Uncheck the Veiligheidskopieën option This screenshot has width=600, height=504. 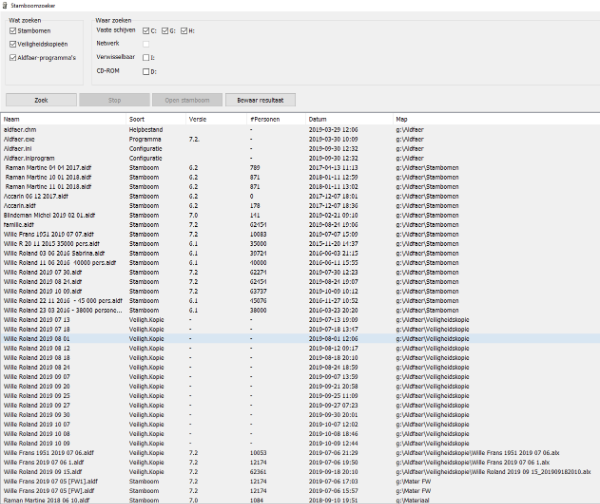click(12, 44)
